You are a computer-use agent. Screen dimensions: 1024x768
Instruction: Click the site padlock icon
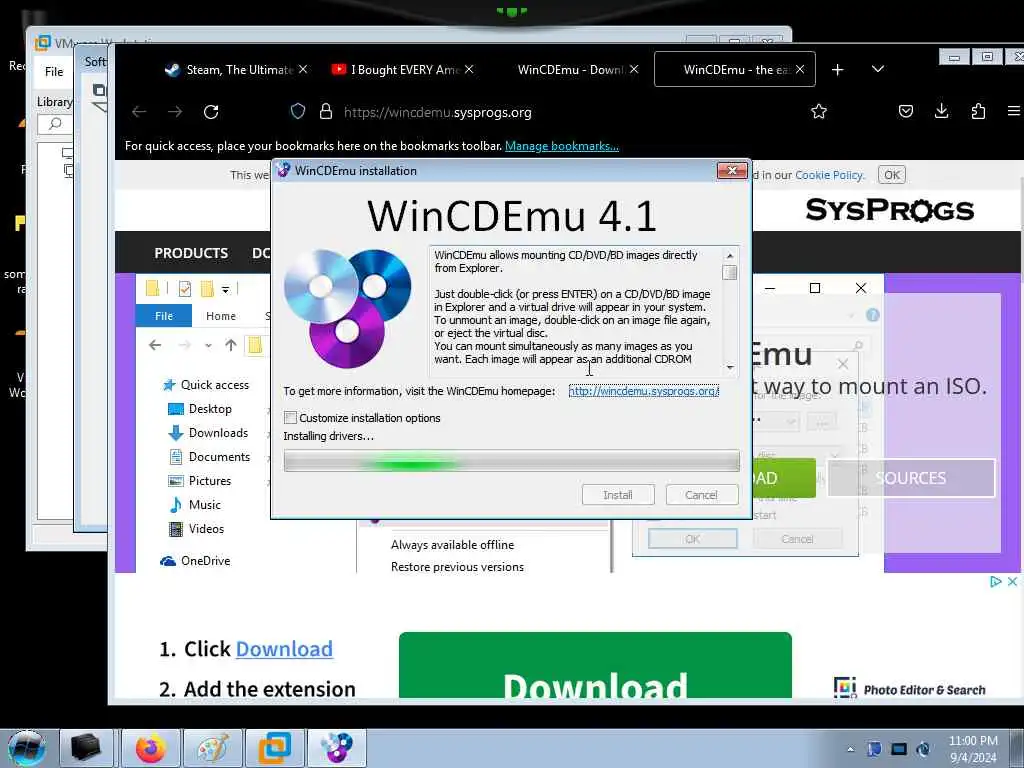click(x=326, y=112)
